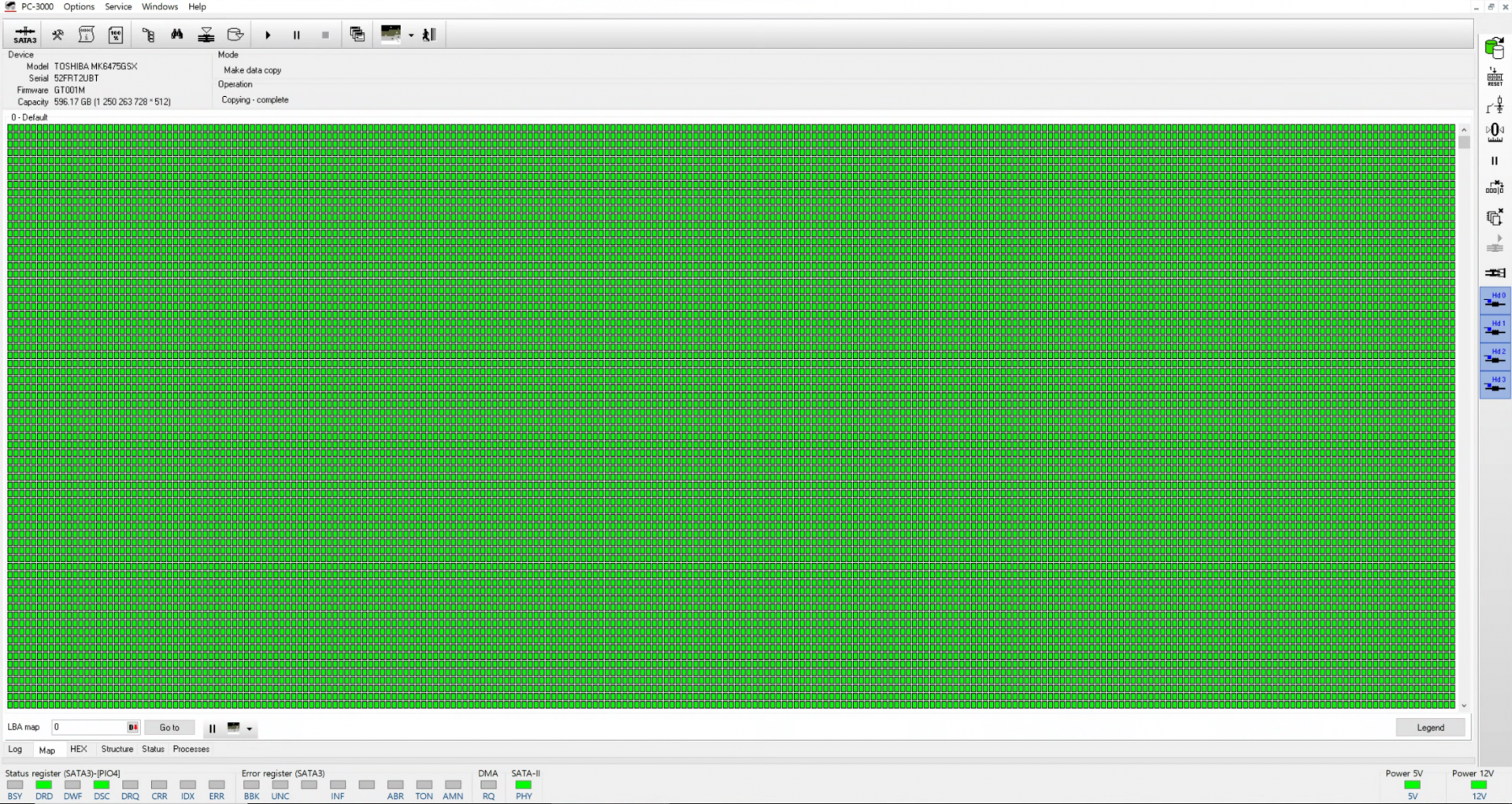Click the RESET icon in right sidebar
This screenshot has width=1512, height=804.
[1495, 76]
